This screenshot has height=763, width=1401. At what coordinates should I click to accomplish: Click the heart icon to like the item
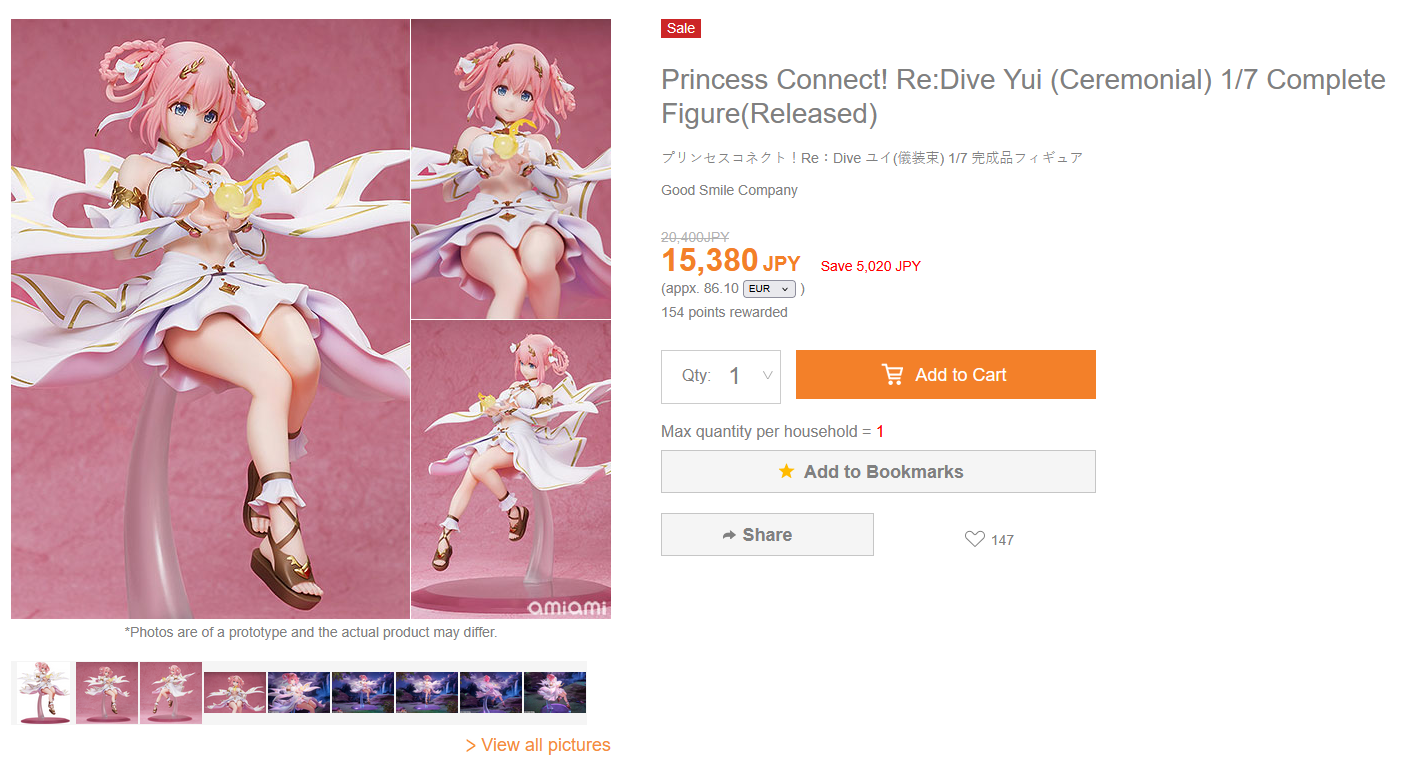click(x=974, y=539)
